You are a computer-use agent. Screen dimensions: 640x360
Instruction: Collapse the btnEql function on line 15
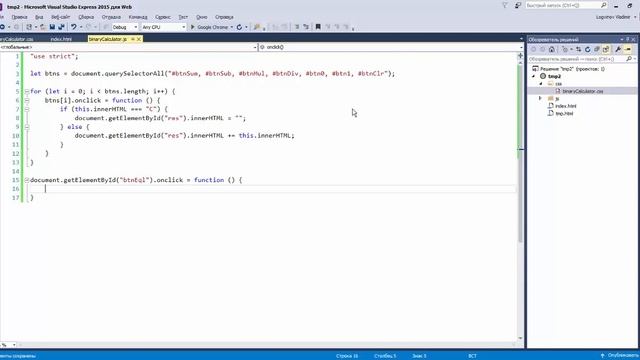(27, 180)
